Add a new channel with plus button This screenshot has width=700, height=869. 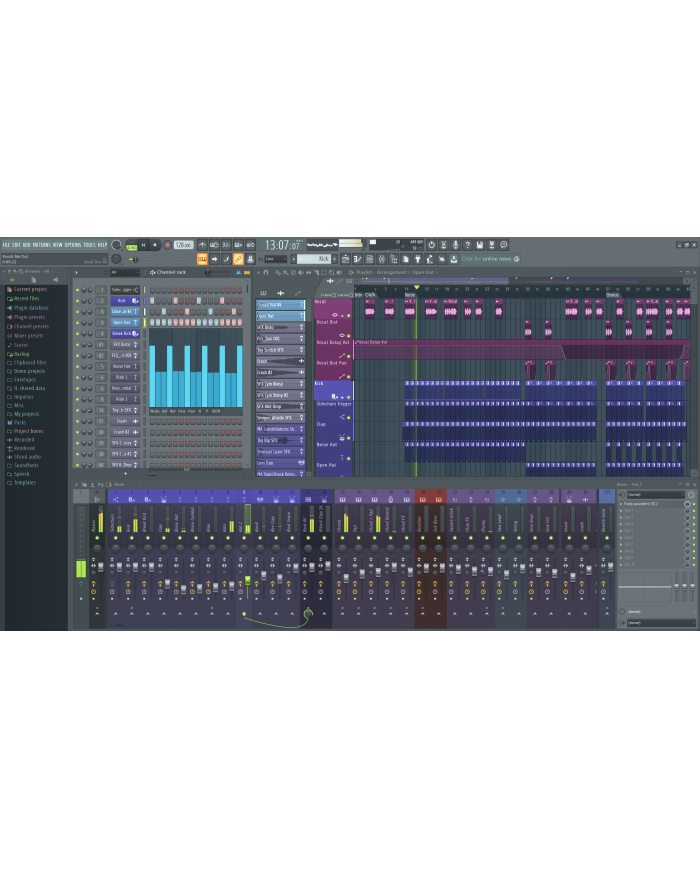point(125,474)
